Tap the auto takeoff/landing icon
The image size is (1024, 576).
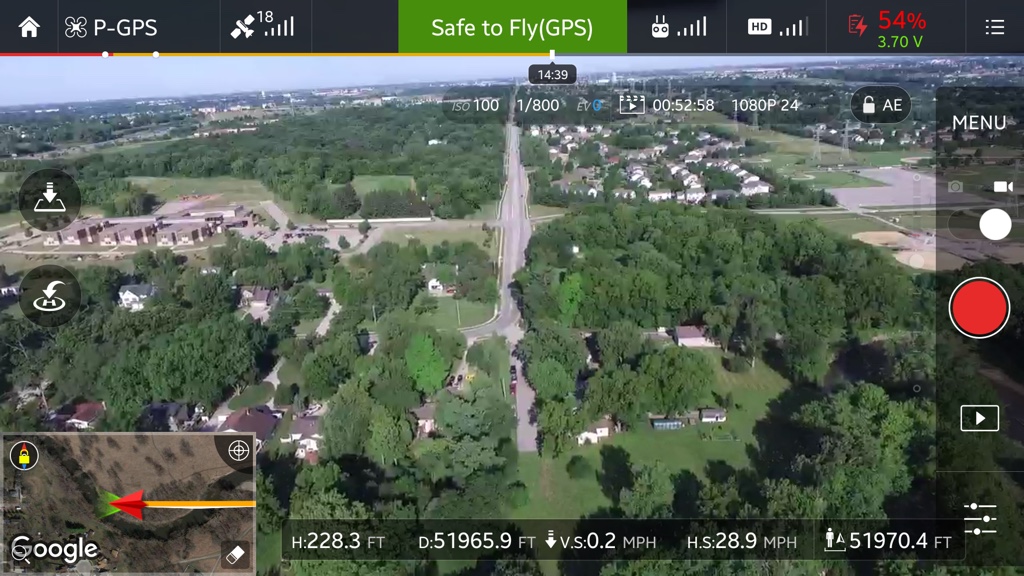coord(50,199)
